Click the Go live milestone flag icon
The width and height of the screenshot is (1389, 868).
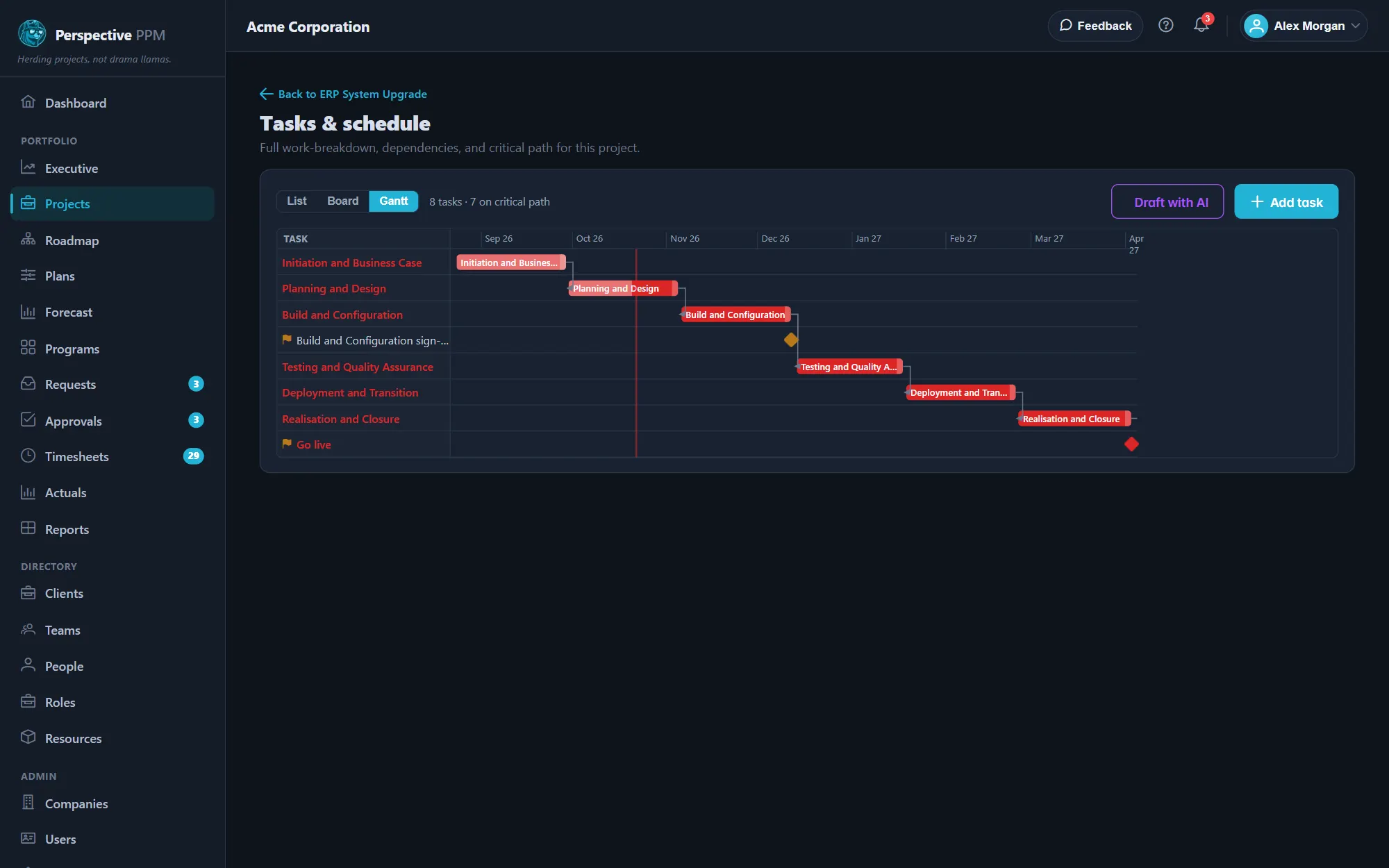click(287, 444)
